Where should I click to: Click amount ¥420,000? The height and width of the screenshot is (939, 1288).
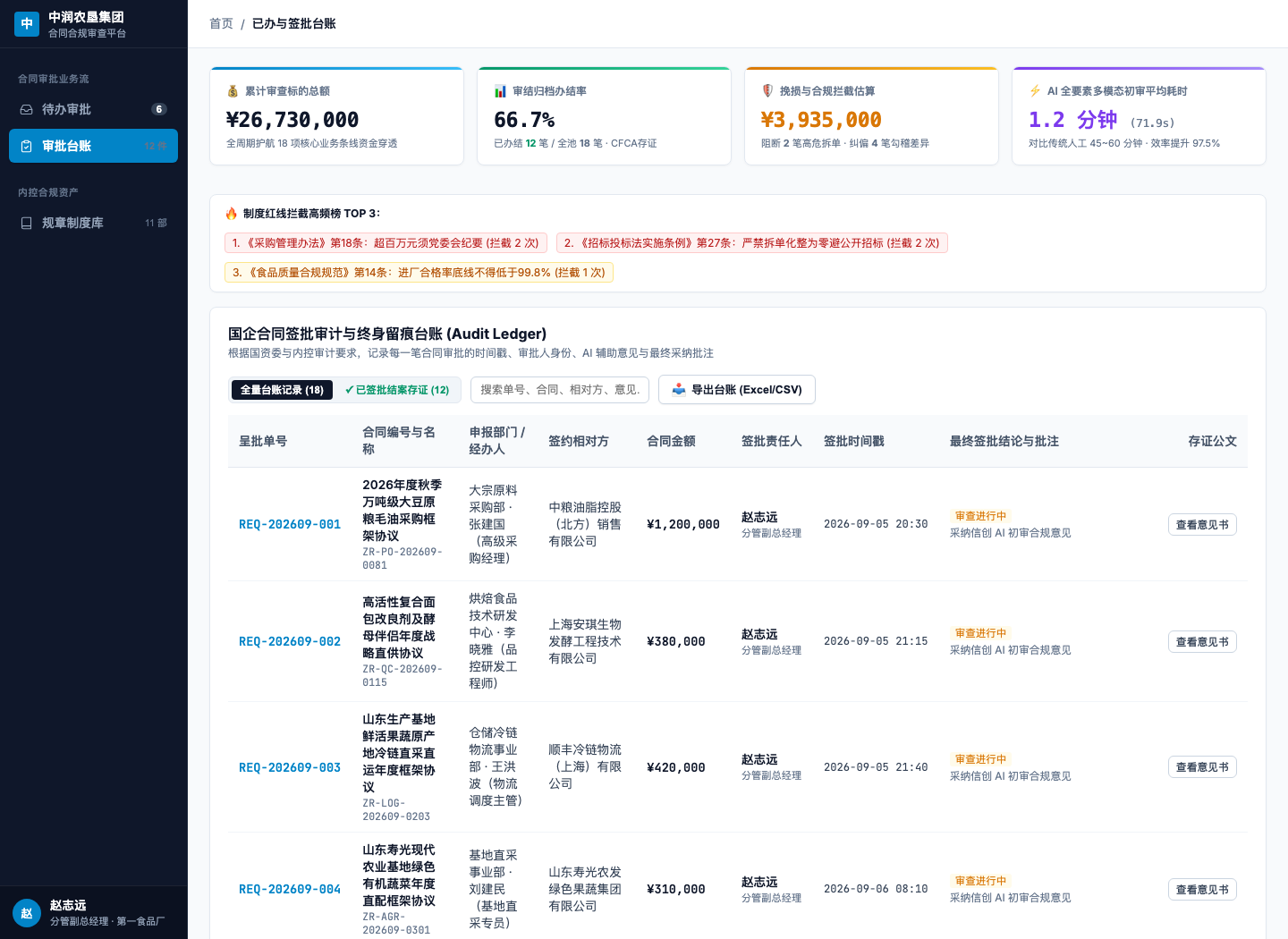click(676, 768)
